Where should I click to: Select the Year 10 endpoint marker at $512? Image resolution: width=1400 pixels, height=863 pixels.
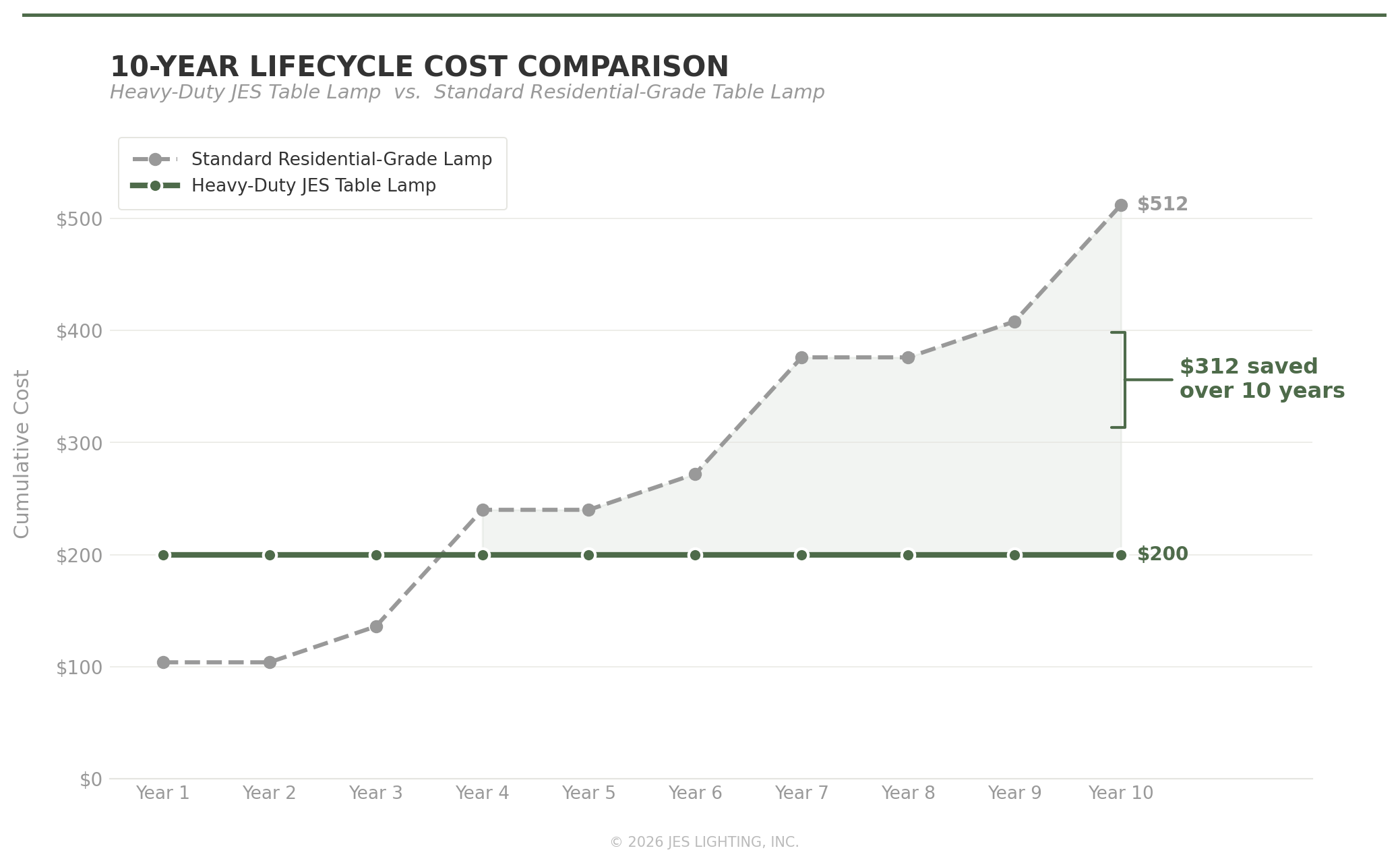click(1120, 204)
